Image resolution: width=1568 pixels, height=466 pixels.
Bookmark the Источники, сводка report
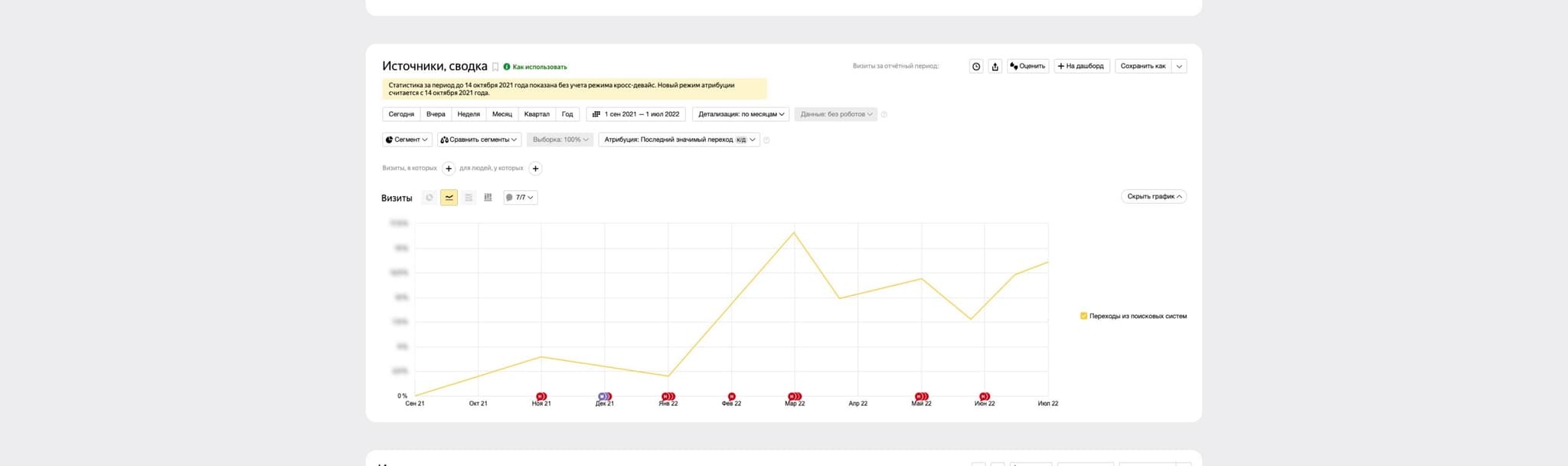495,67
